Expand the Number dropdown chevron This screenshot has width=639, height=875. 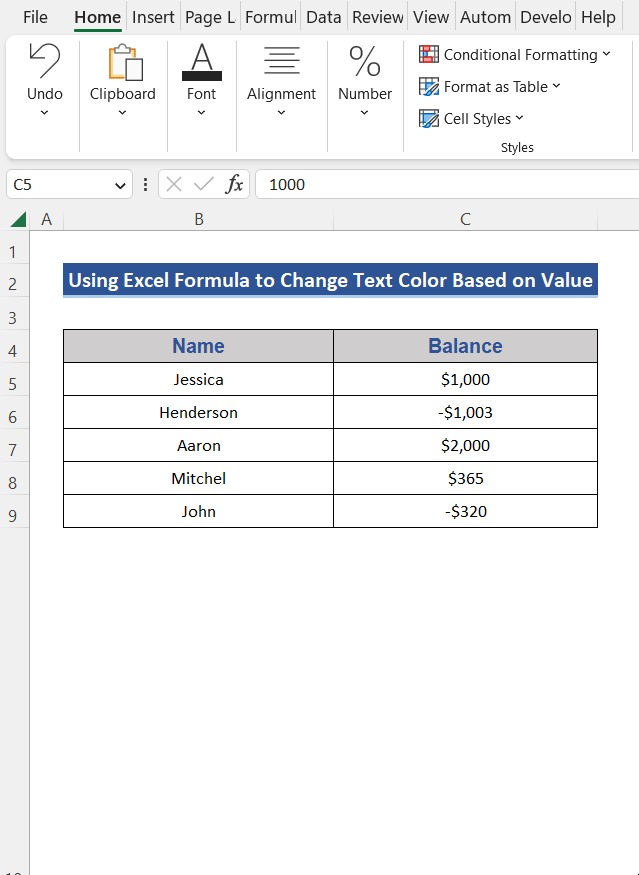[364, 113]
